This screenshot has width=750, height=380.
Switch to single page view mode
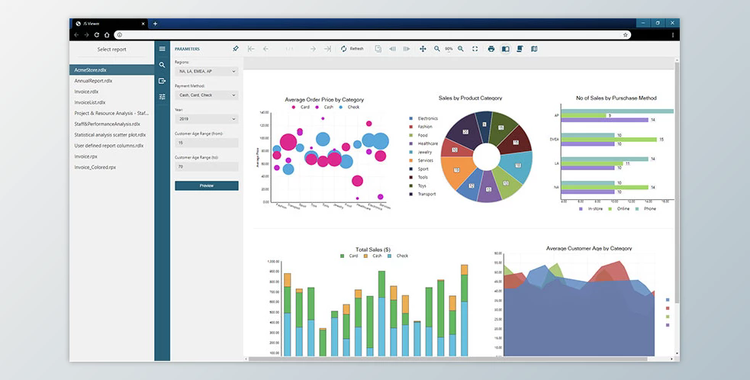(x=505, y=49)
